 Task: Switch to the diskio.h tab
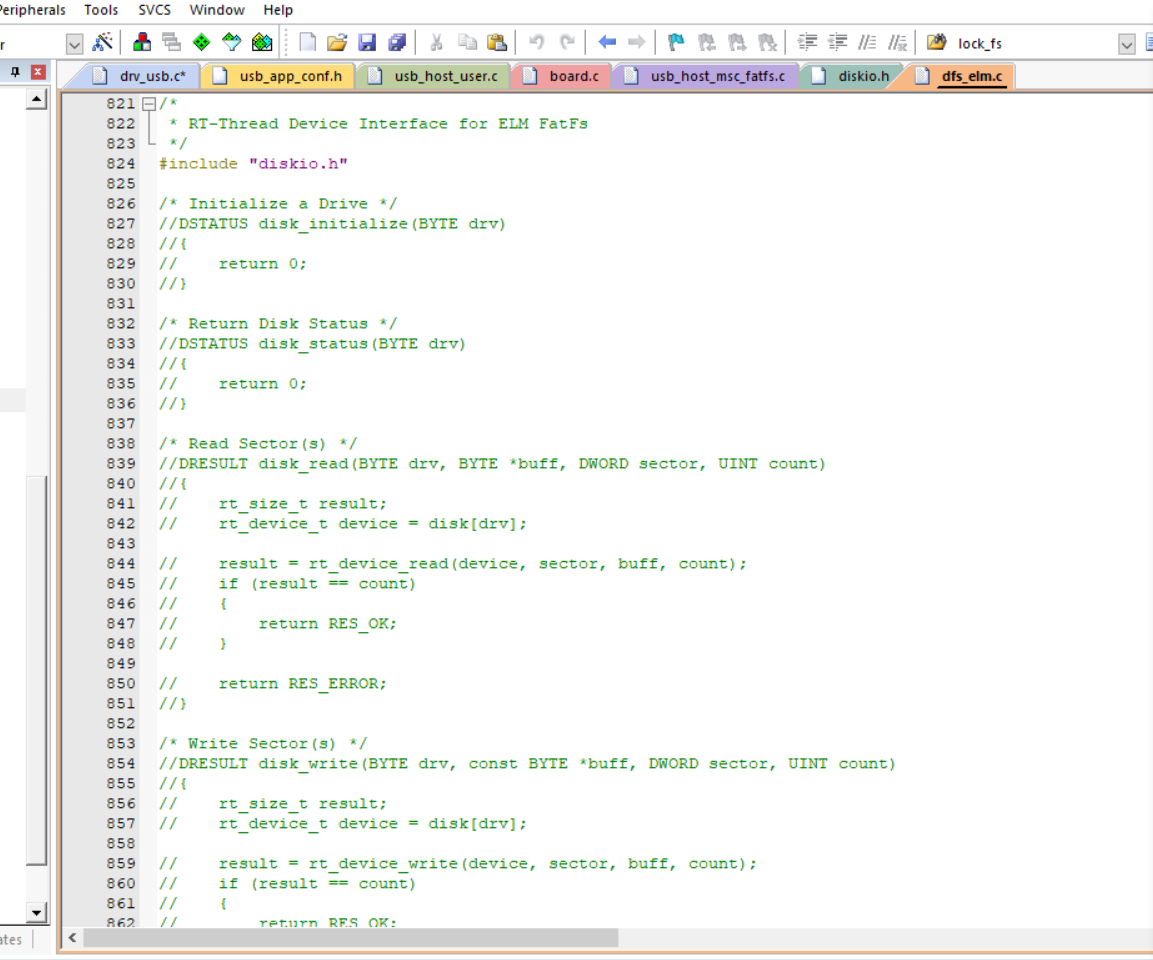pos(852,76)
